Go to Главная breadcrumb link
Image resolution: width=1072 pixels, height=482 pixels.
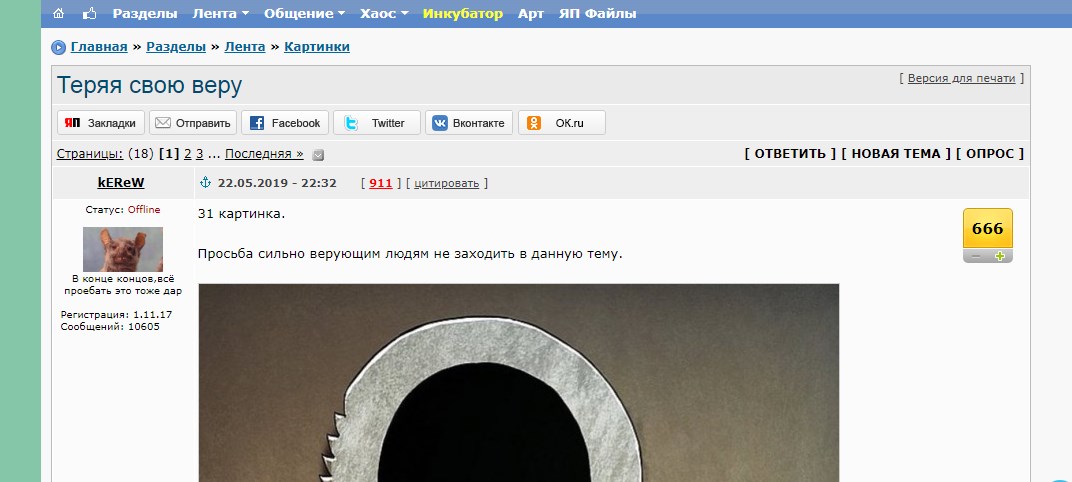pos(99,47)
